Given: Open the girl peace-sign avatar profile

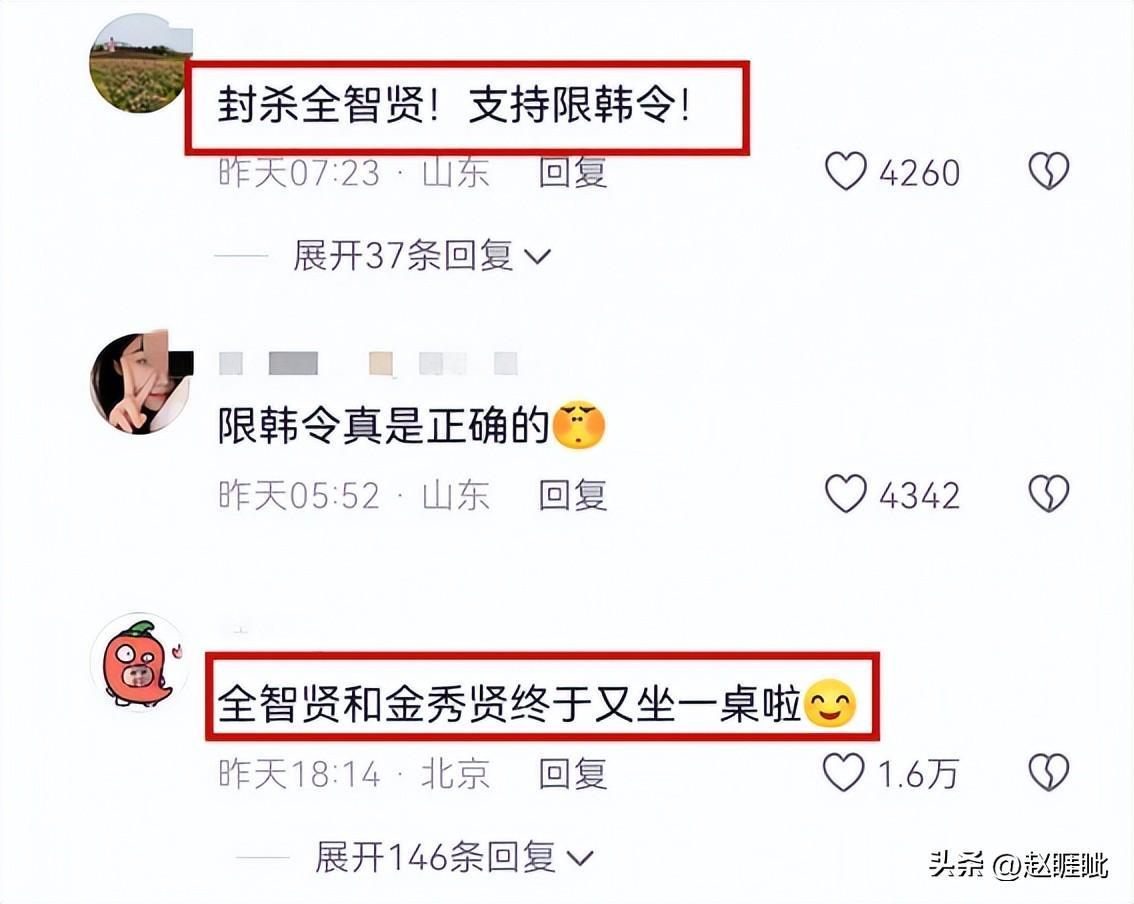Looking at the screenshot, I should point(140,383).
